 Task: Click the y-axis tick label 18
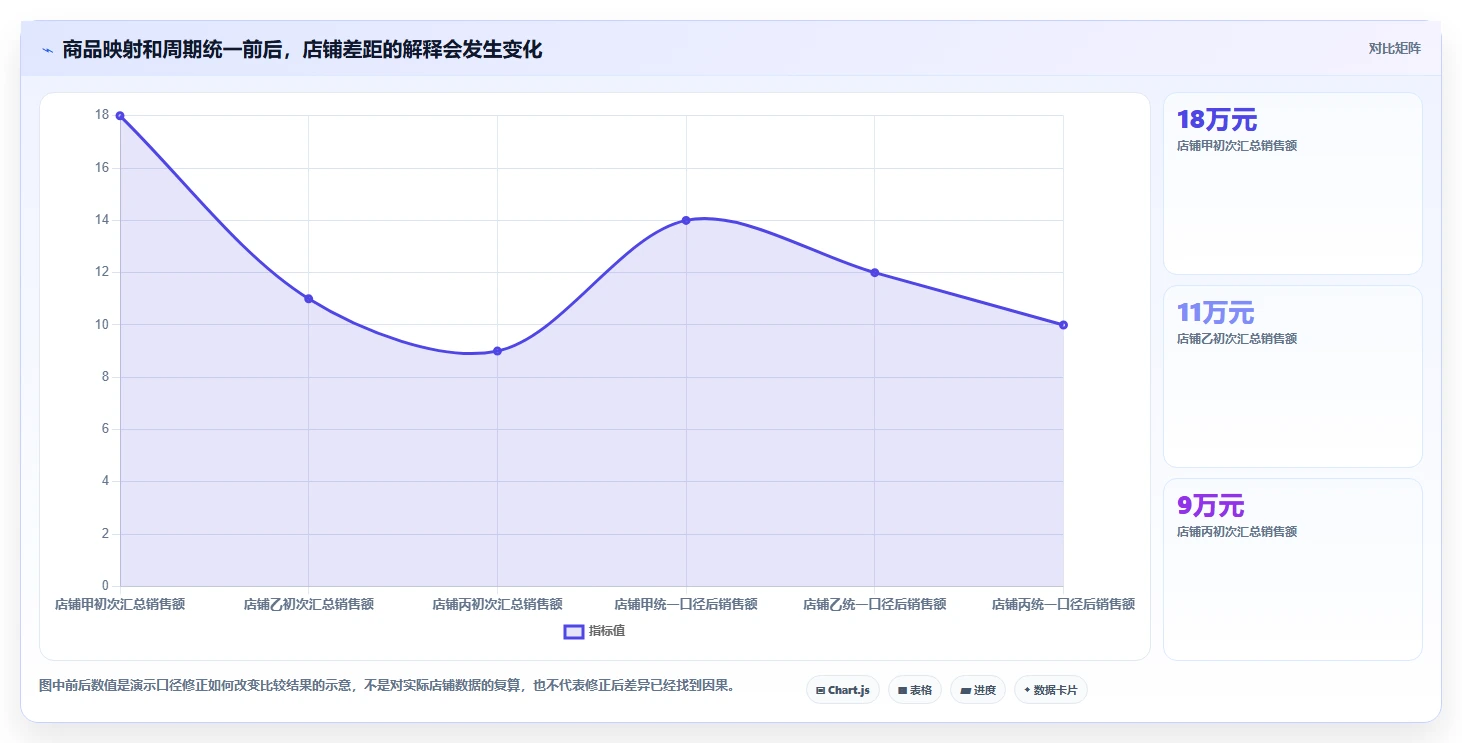102,115
